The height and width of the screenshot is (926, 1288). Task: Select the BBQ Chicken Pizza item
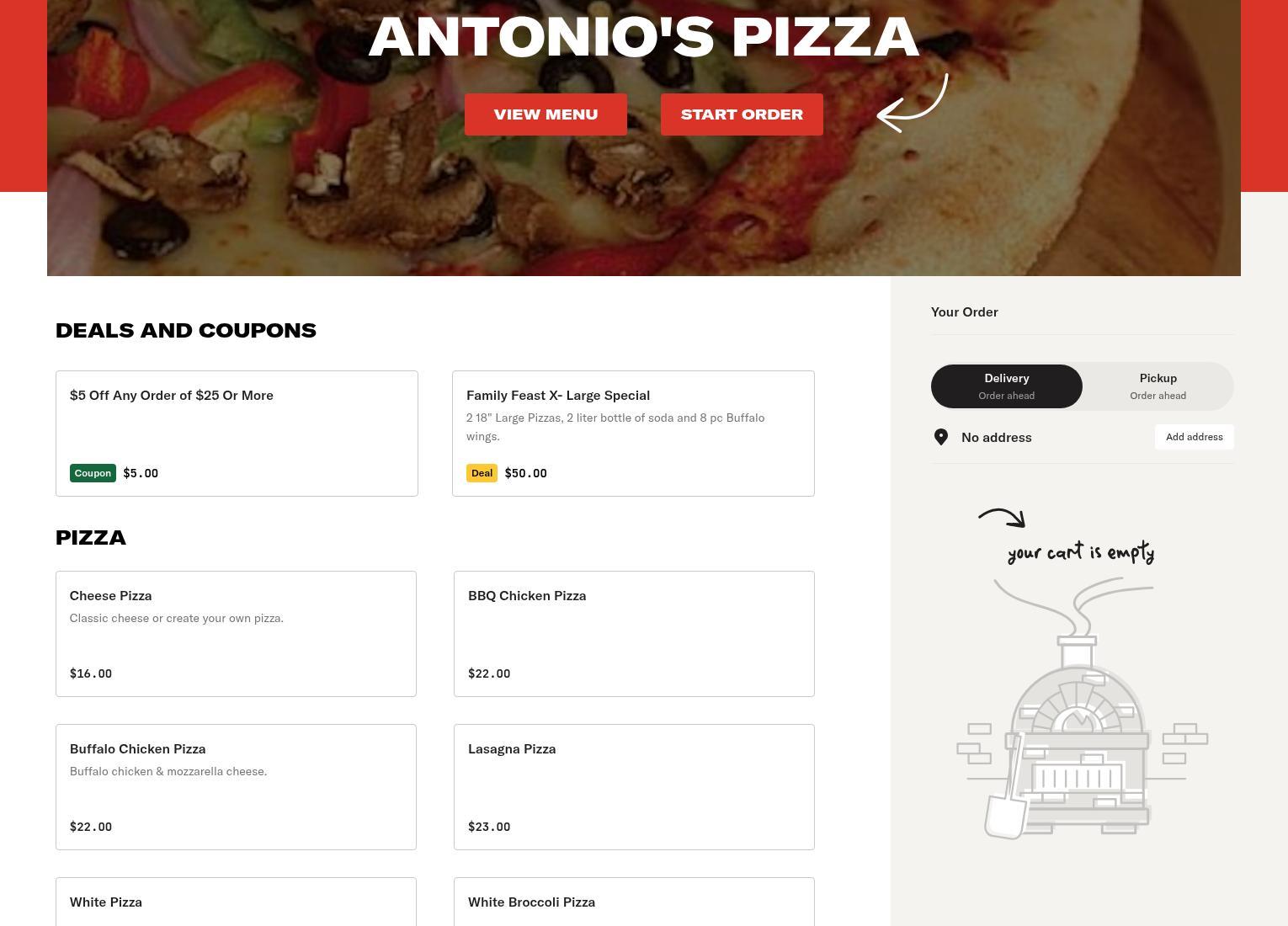coord(634,634)
